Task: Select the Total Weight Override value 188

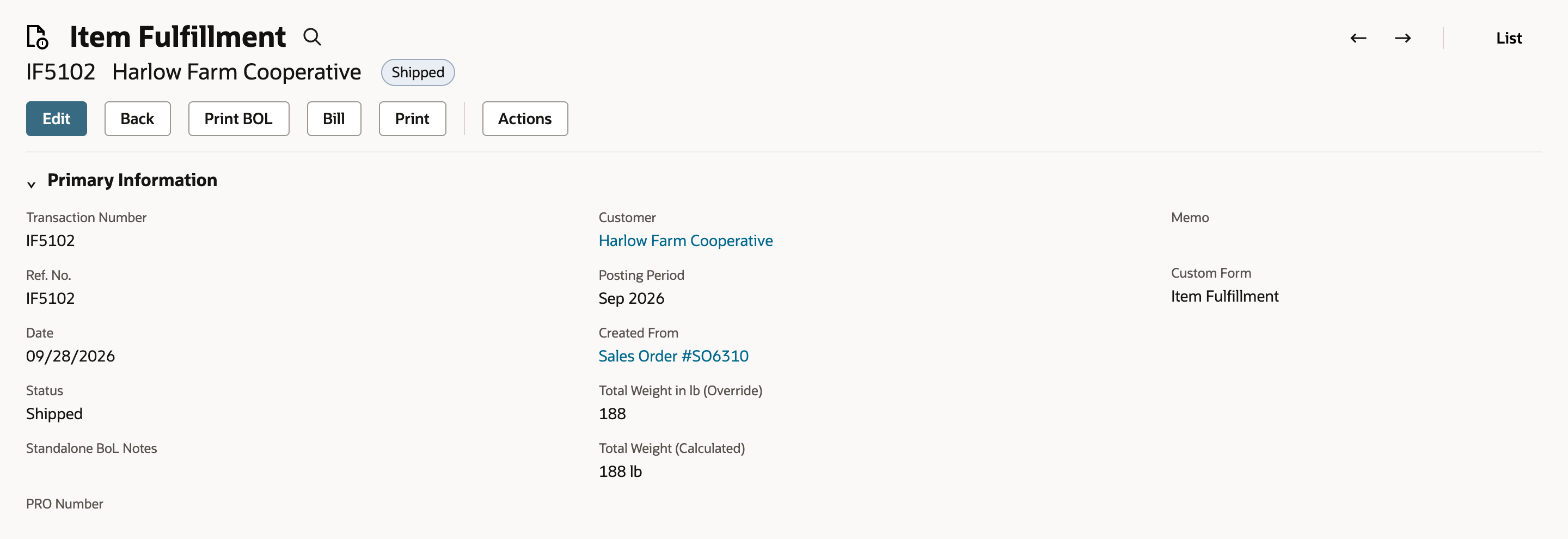Action: (x=612, y=414)
